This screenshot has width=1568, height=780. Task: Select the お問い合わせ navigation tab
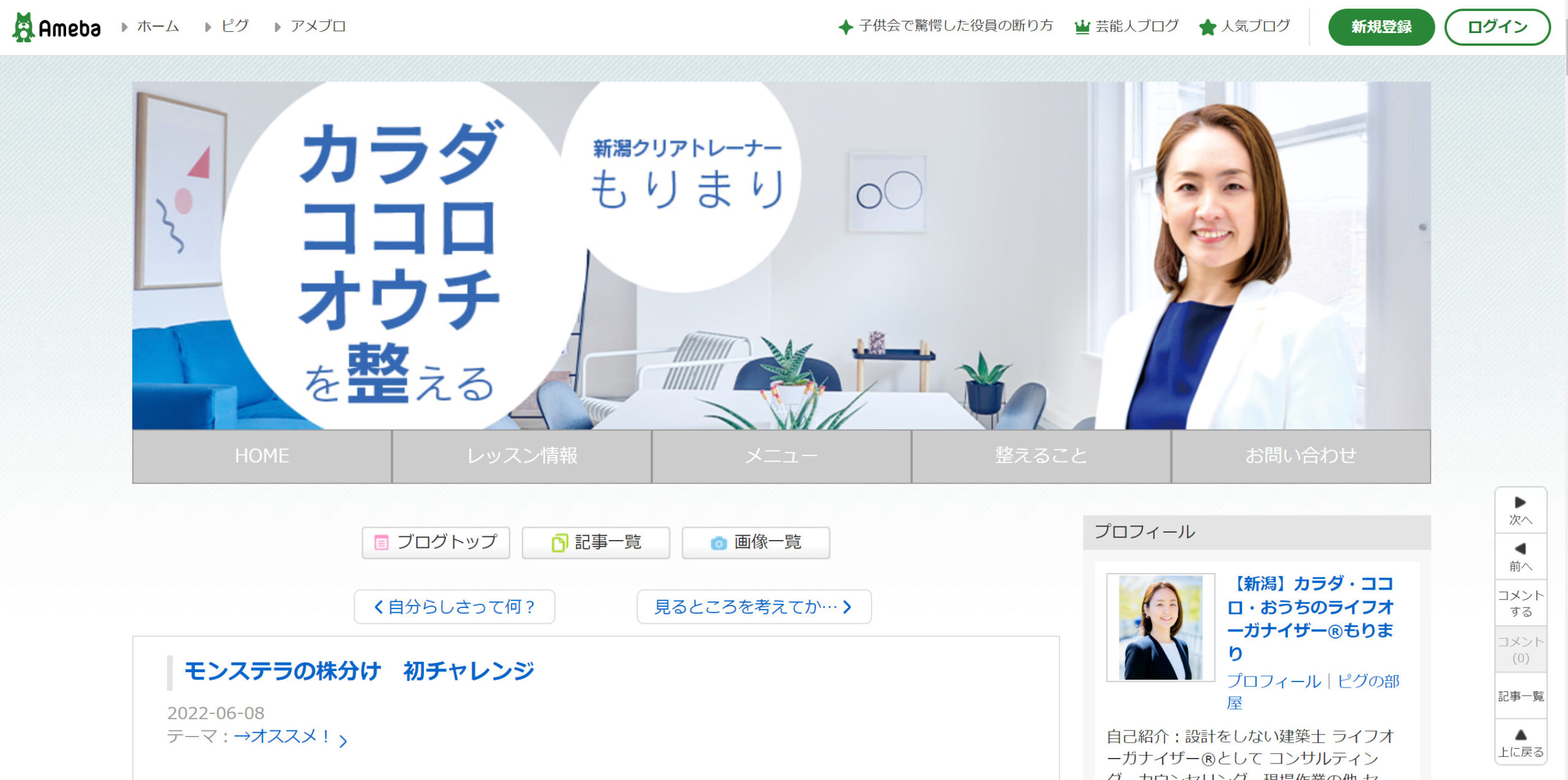[1301, 456]
